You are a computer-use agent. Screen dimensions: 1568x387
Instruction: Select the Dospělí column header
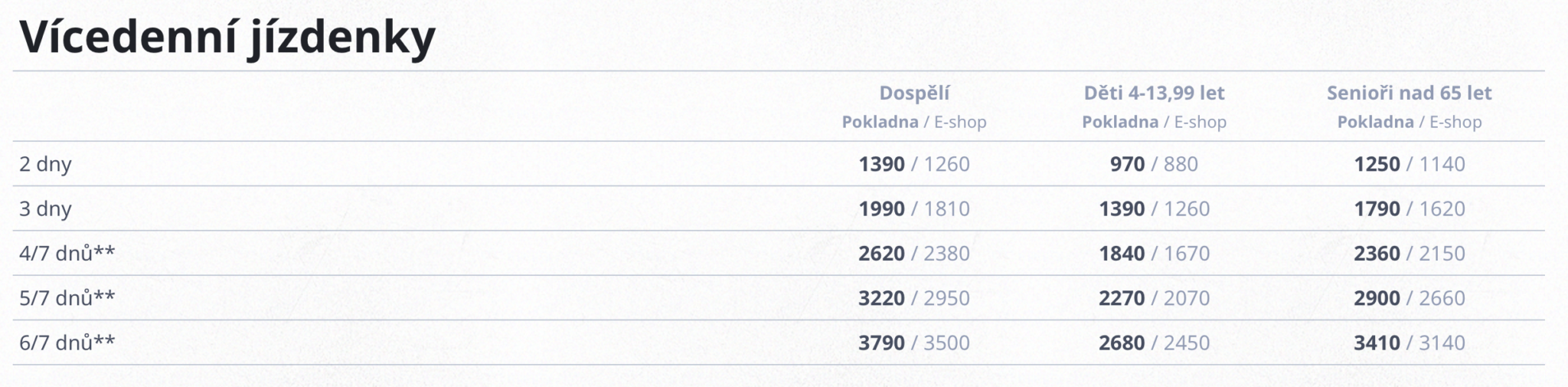[913, 93]
